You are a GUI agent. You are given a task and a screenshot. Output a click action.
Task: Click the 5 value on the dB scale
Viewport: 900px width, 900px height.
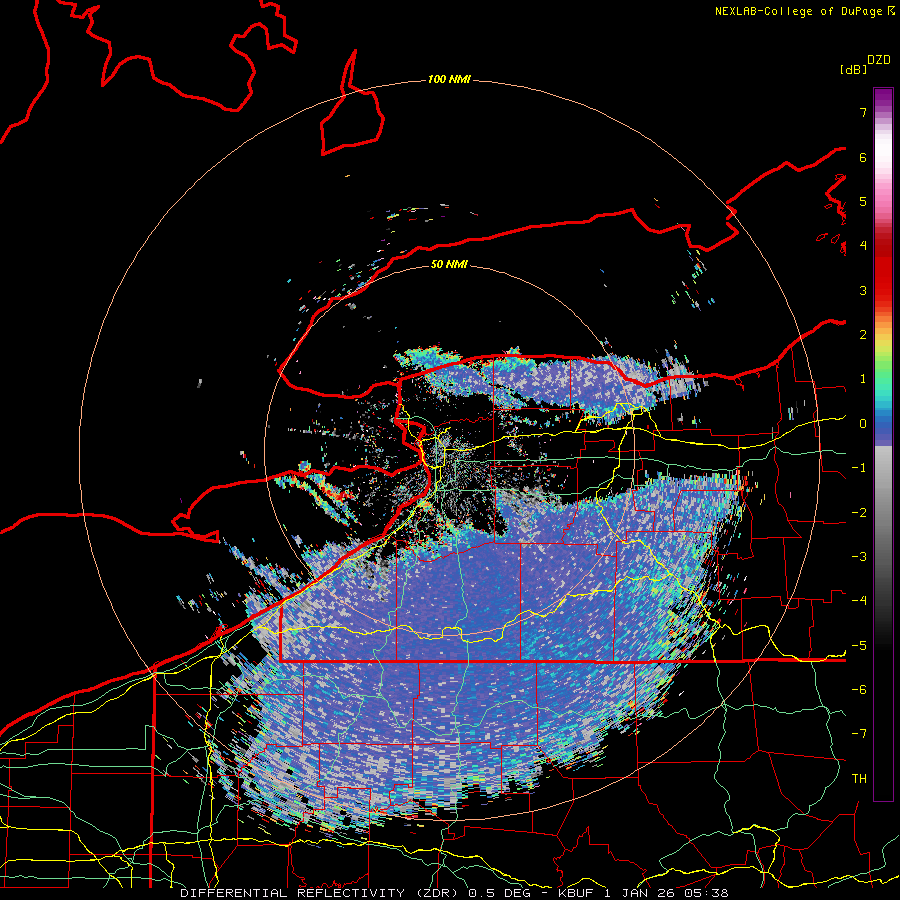863,201
